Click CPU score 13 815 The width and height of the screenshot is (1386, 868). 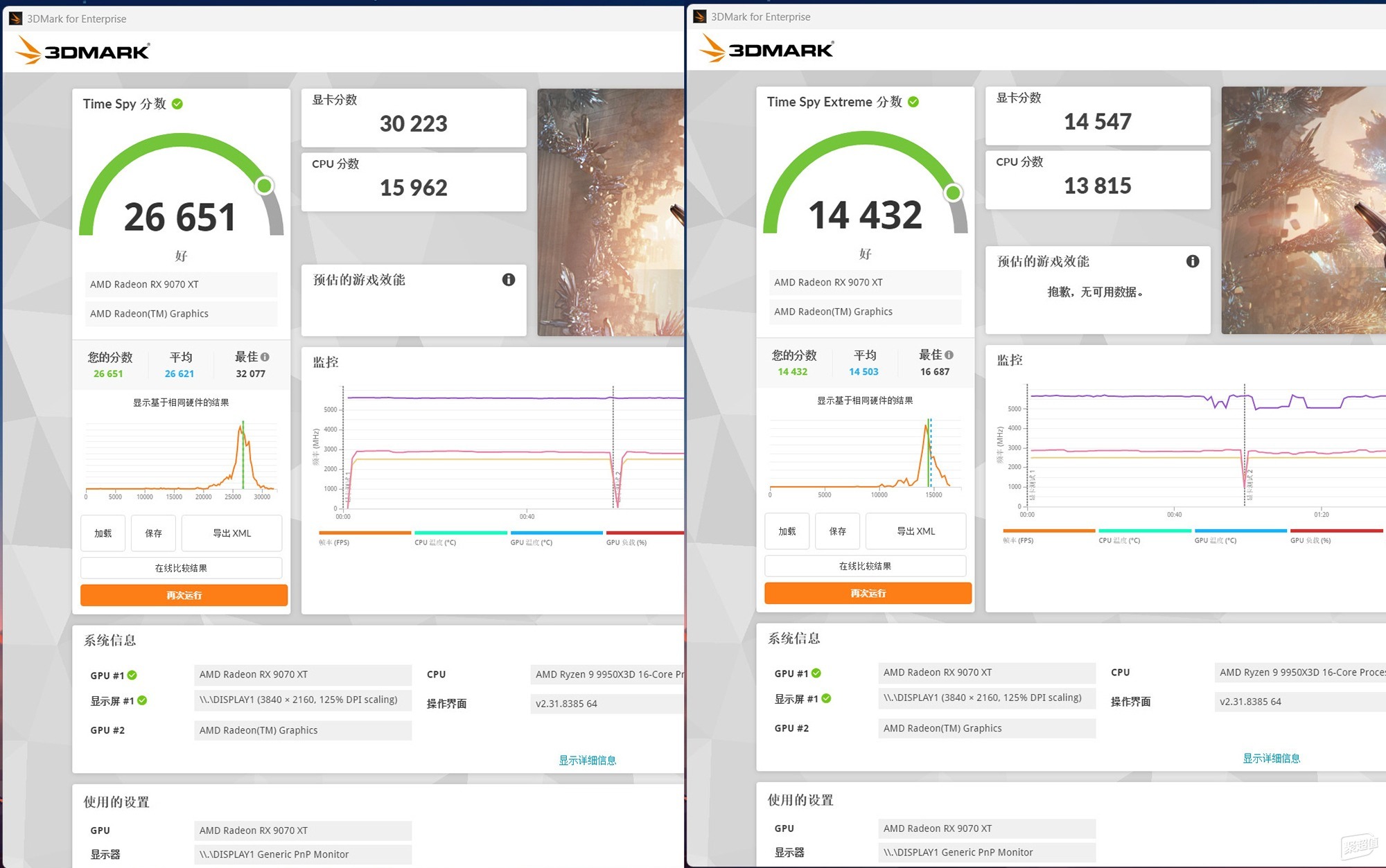[x=1098, y=186]
